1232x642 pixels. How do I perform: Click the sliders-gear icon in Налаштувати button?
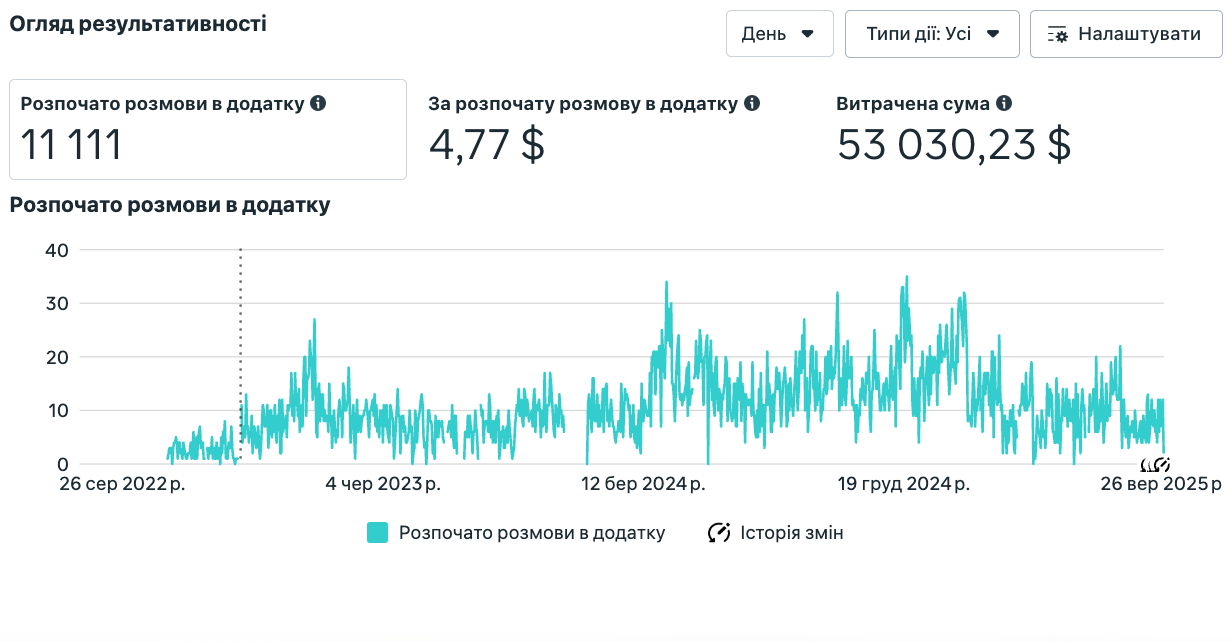[1058, 35]
